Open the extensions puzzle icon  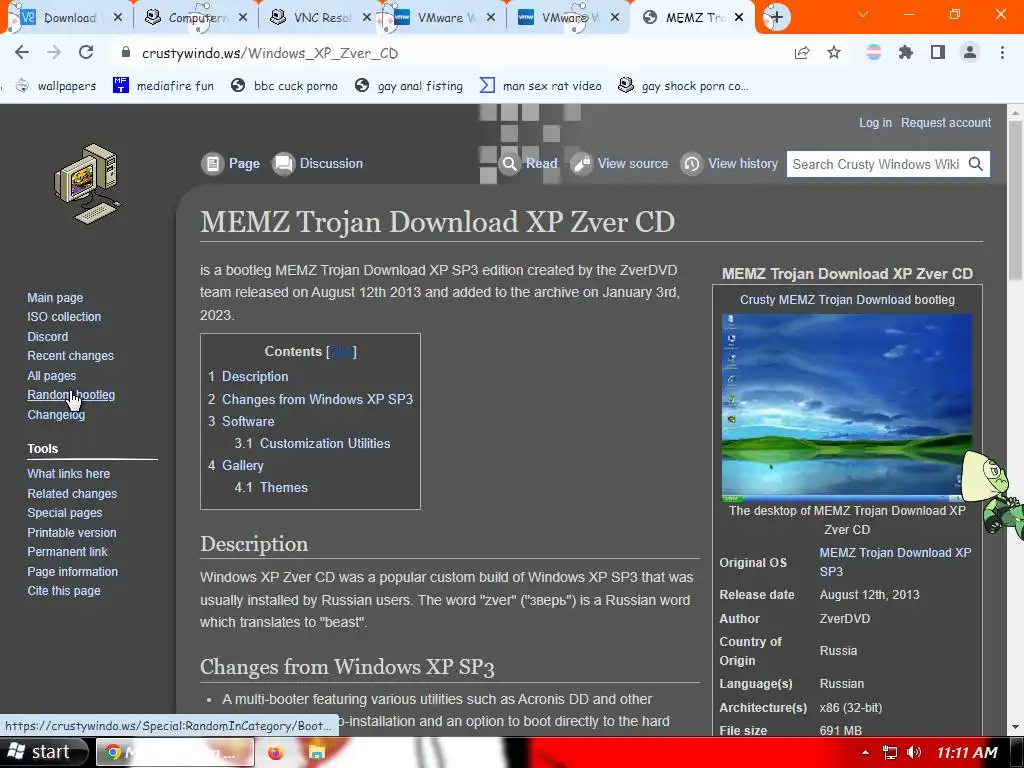coord(905,52)
